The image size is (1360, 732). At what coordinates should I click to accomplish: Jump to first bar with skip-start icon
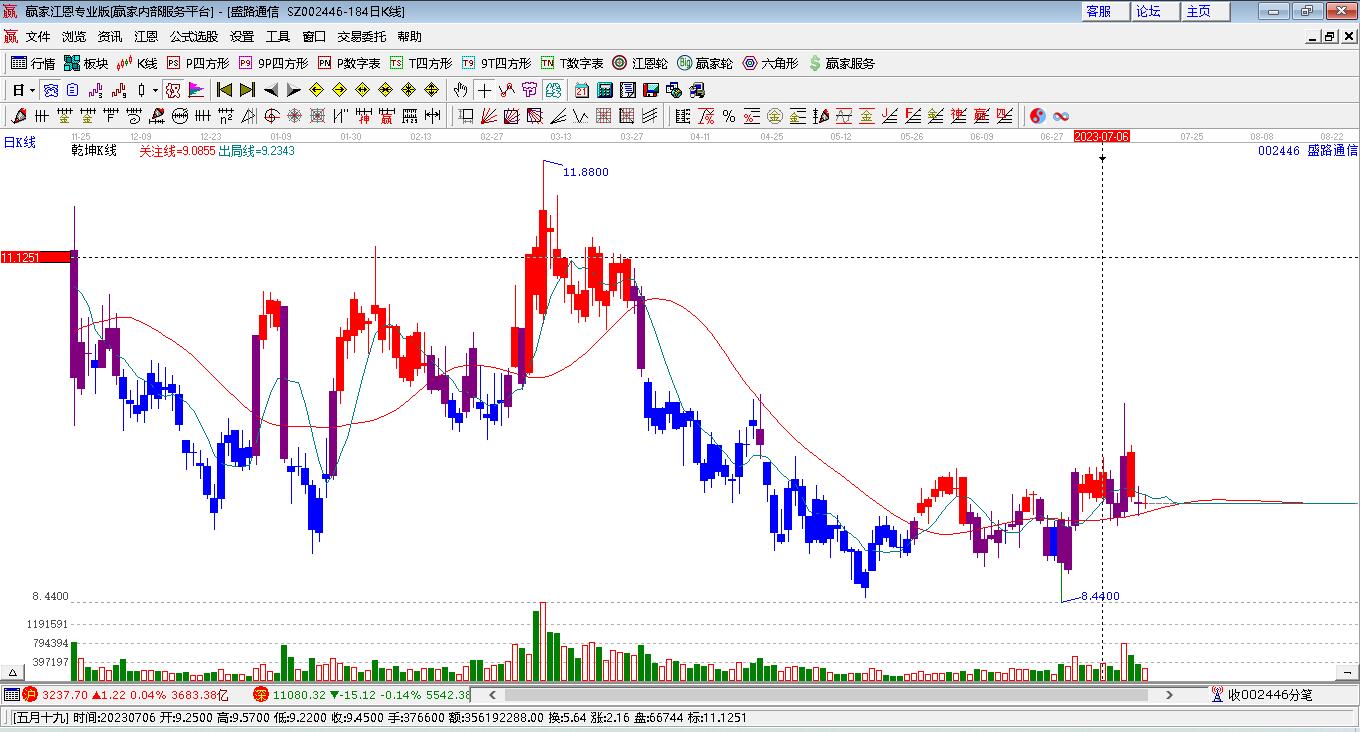(x=224, y=90)
